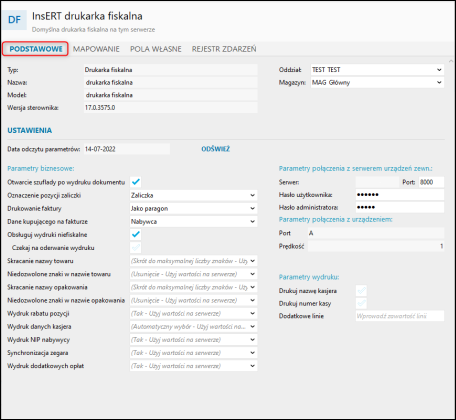Click the Nazwa field

pos(170,82)
